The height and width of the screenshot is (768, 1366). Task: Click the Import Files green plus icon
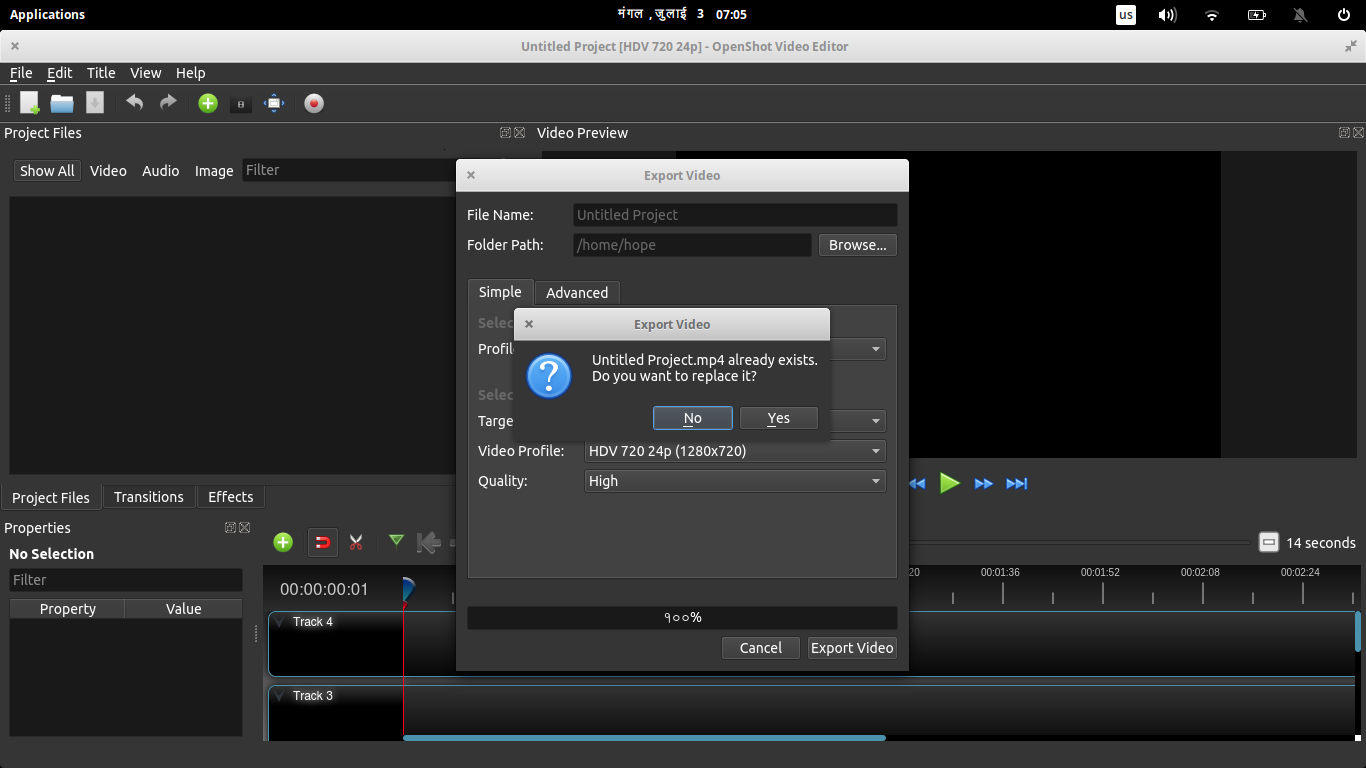point(207,103)
